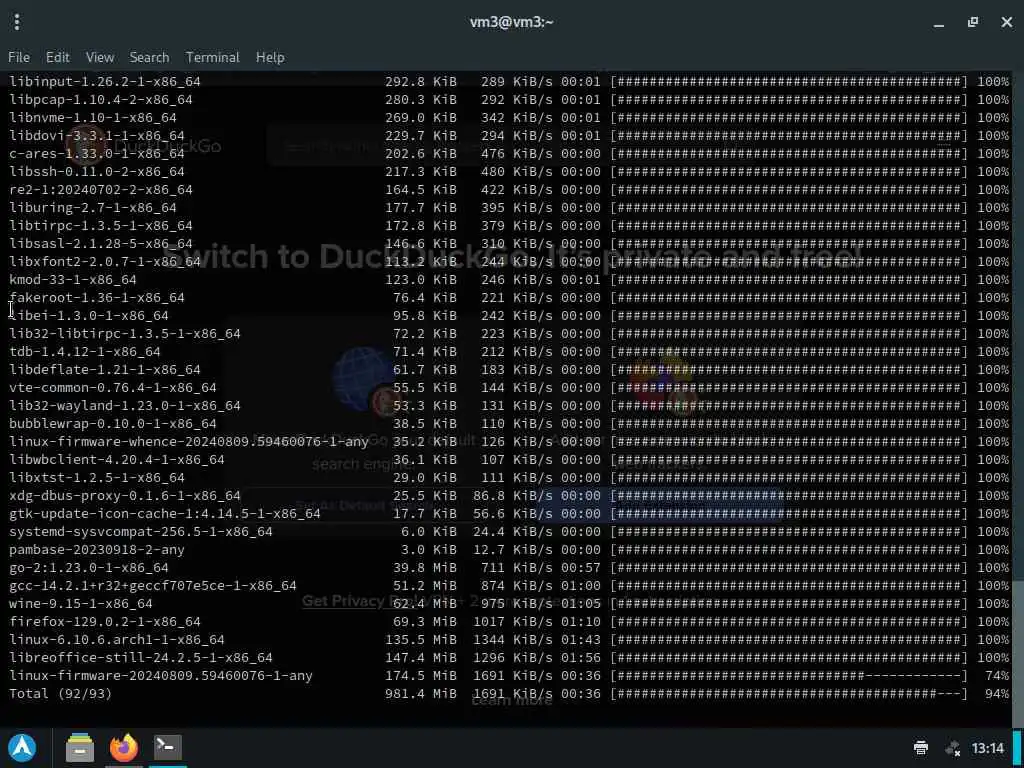Viewport: 1024px width, 768px height.
Task: Click the libreoffice-still-24.2.5-1-x86_64 package name
Action: pyautogui.click(x=140, y=658)
